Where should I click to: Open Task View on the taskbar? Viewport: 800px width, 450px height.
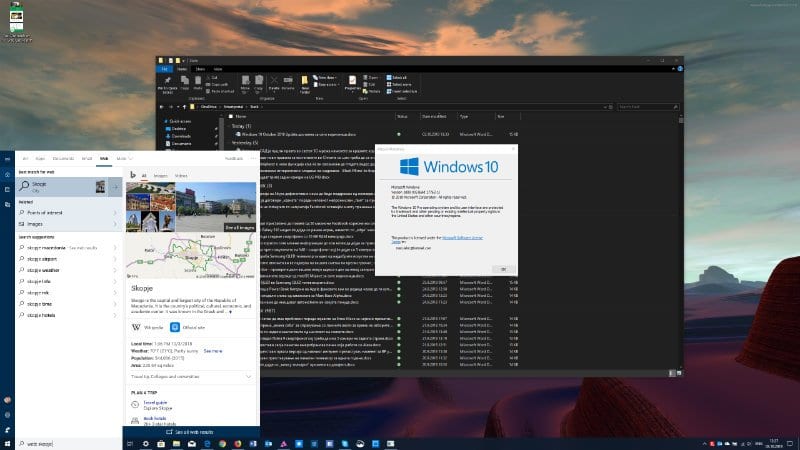[x=130, y=444]
